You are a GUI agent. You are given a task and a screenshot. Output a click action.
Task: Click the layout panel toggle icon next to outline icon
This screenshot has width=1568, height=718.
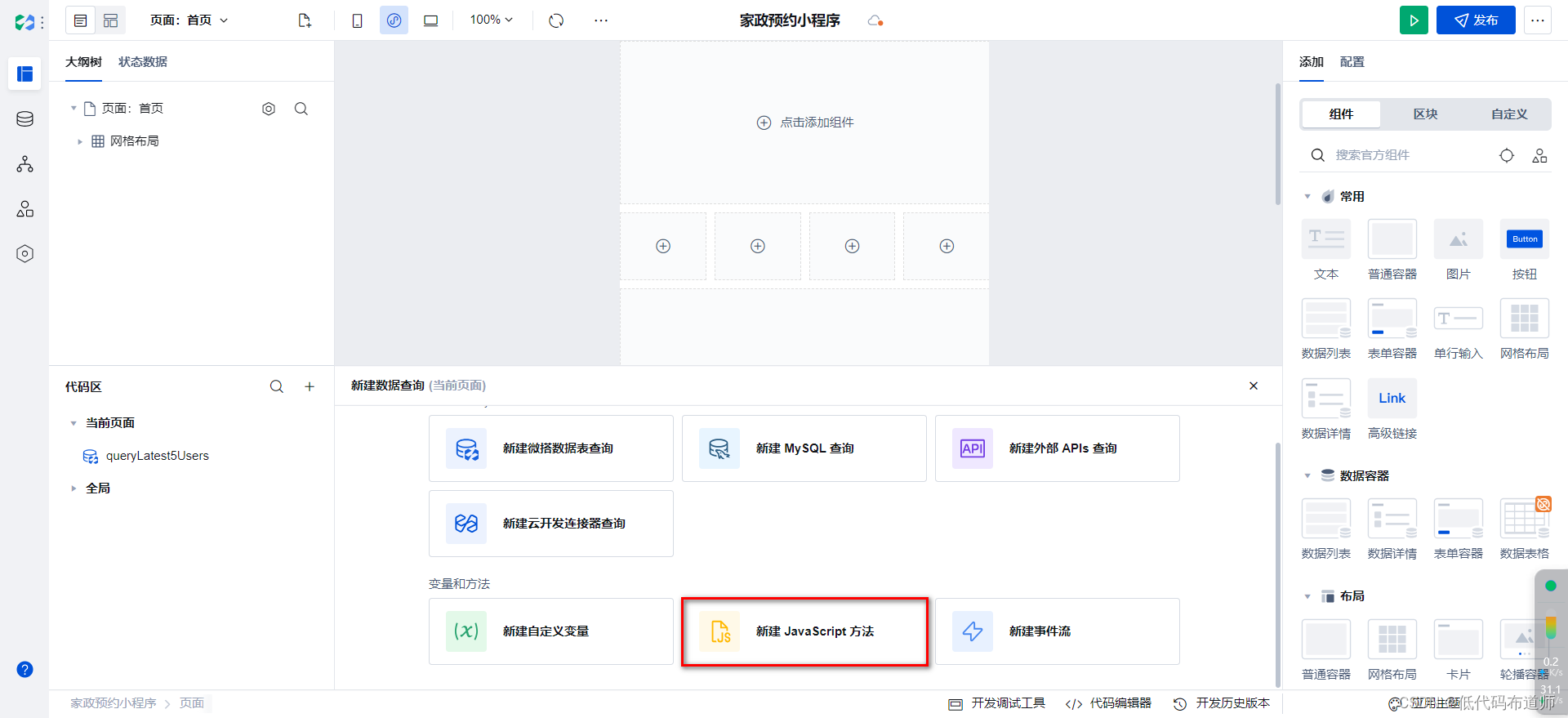(x=110, y=20)
